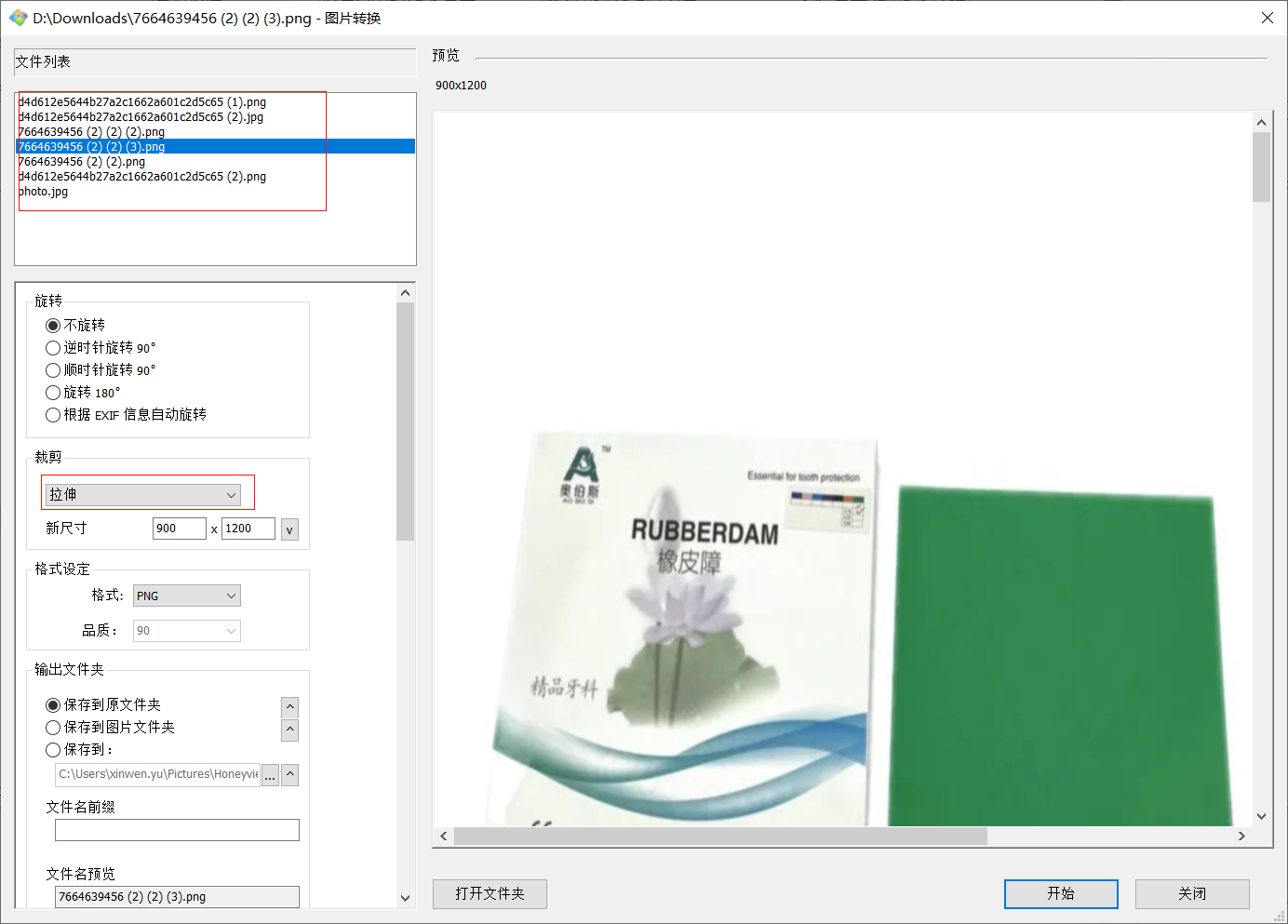Click the settings panel scroll-down arrow
Viewport: 1288px width, 924px height.
click(405, 898)
